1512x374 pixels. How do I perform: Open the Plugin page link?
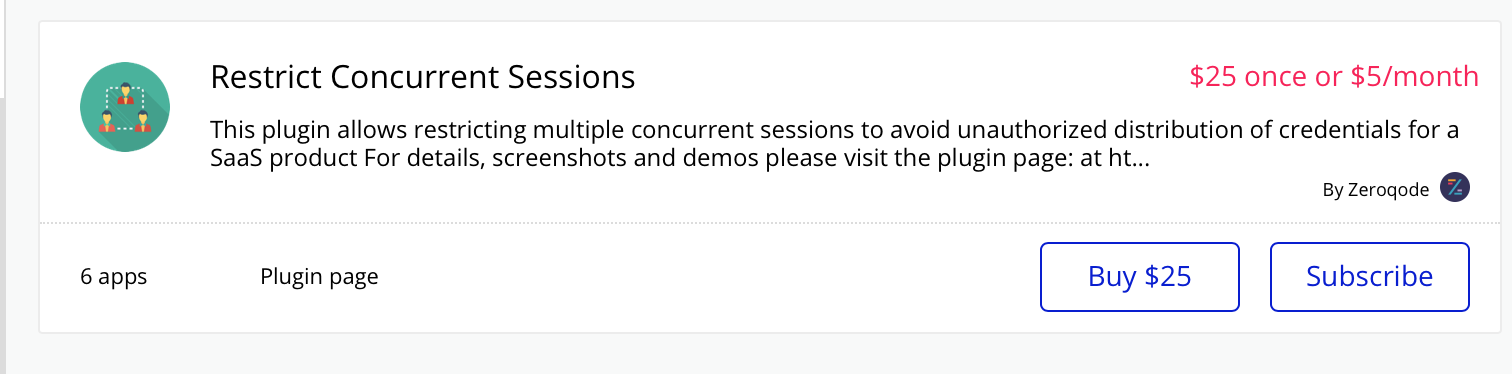(x=319, y=277)
